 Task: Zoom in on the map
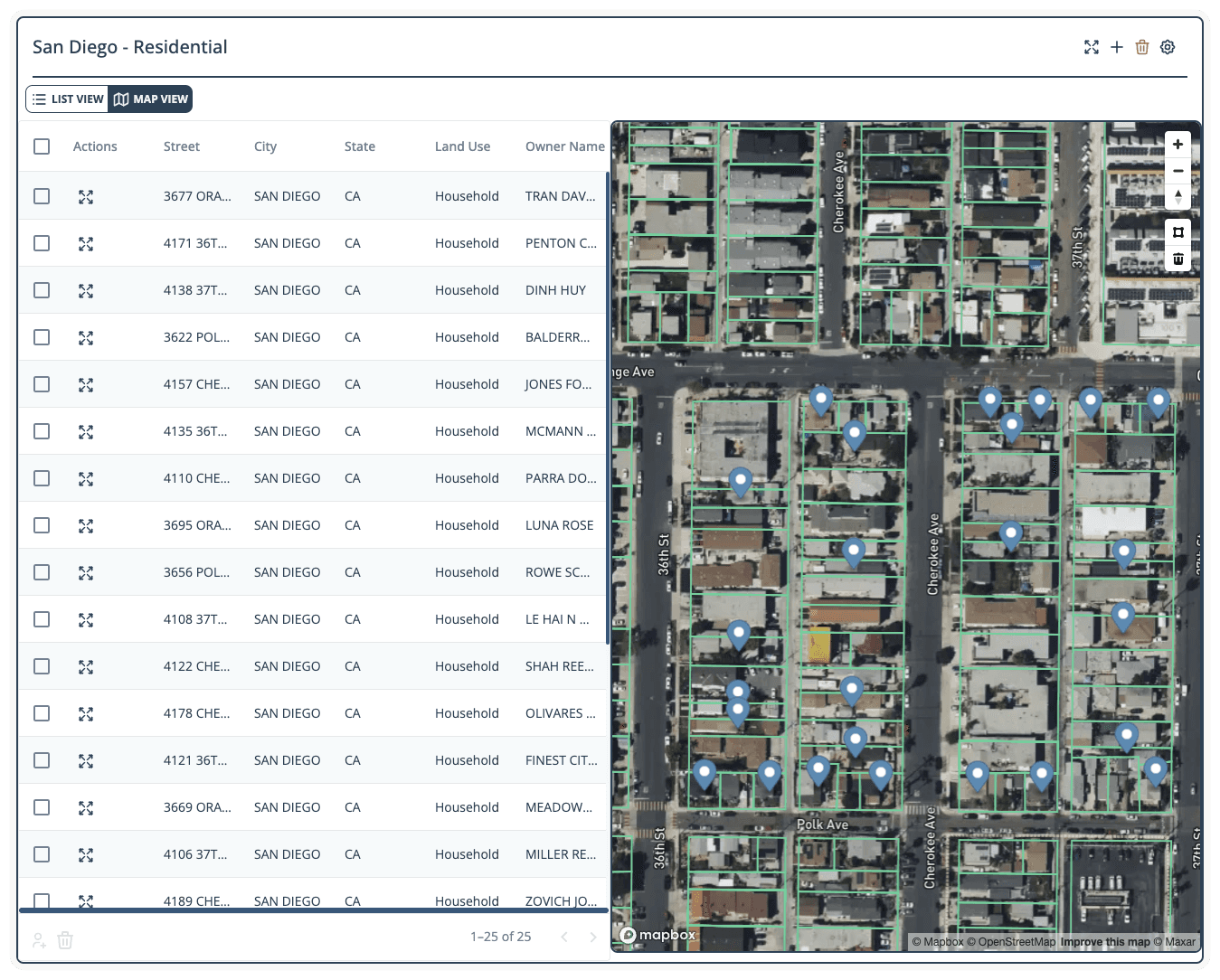click(x=1177, y=145)
